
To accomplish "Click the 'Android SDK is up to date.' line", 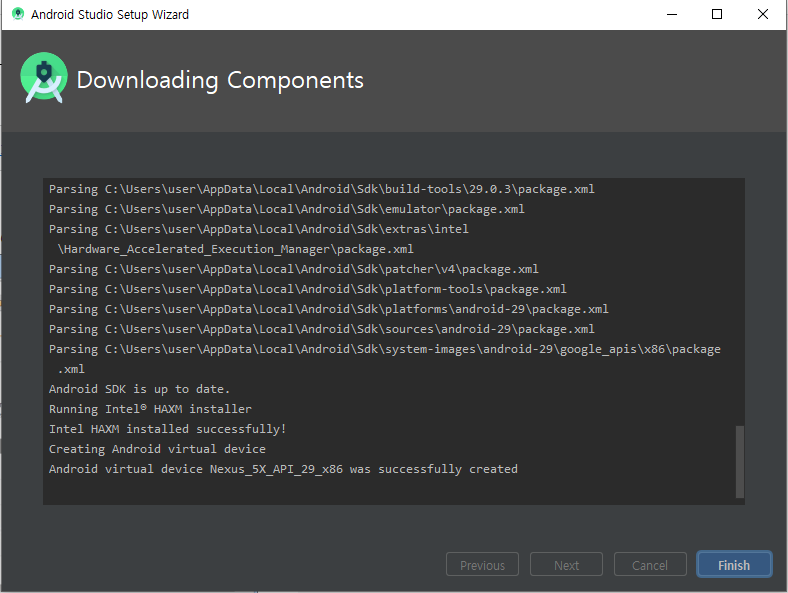I will 139,389.
